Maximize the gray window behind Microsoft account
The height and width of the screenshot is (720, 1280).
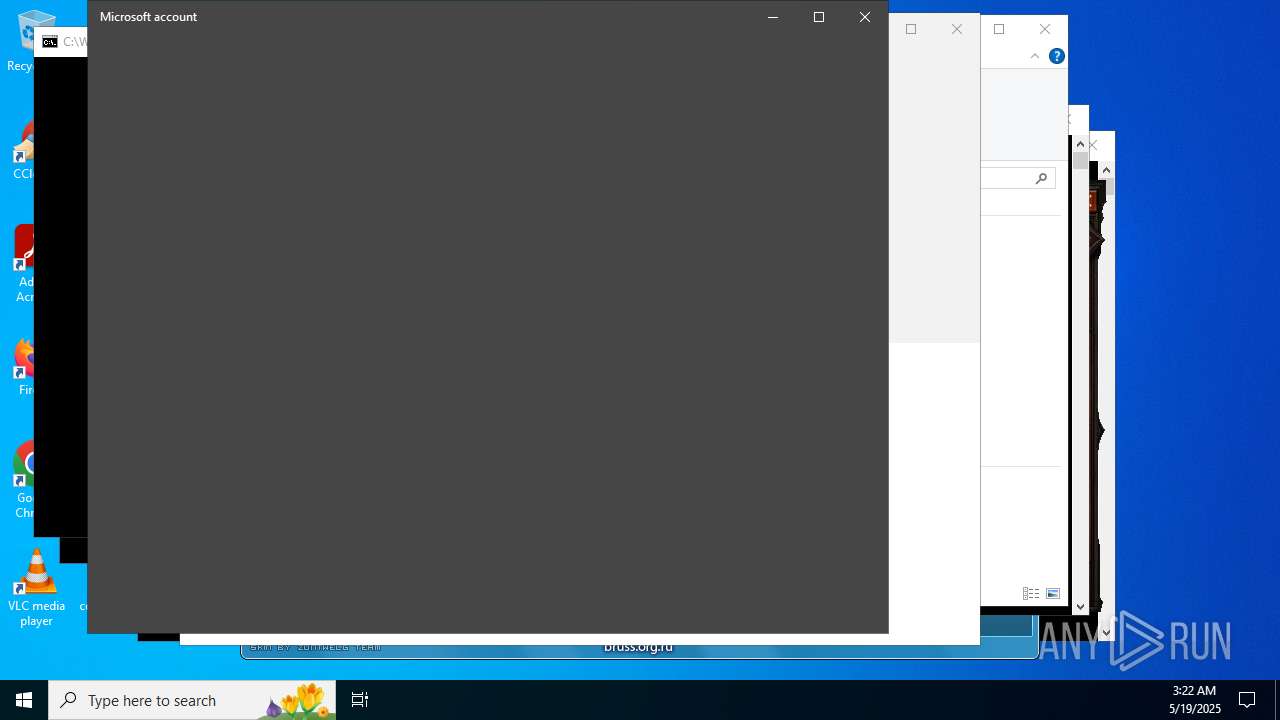(x=911, y=29)
